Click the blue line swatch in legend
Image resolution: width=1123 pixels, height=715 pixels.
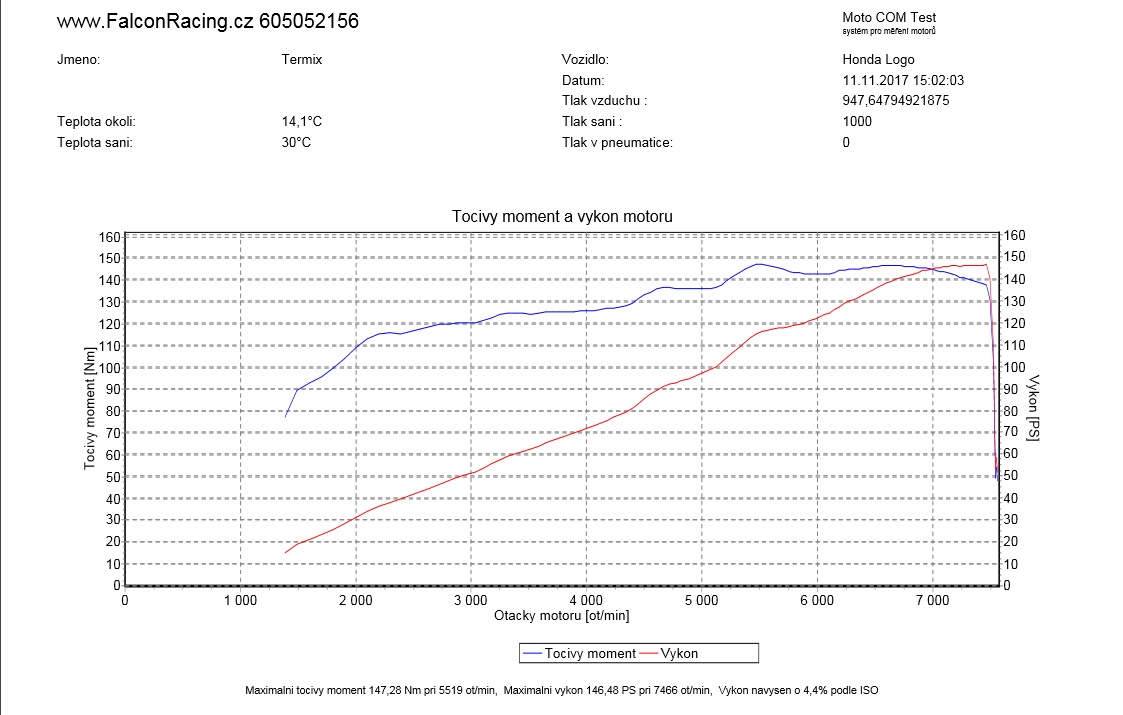click(532, 654)
